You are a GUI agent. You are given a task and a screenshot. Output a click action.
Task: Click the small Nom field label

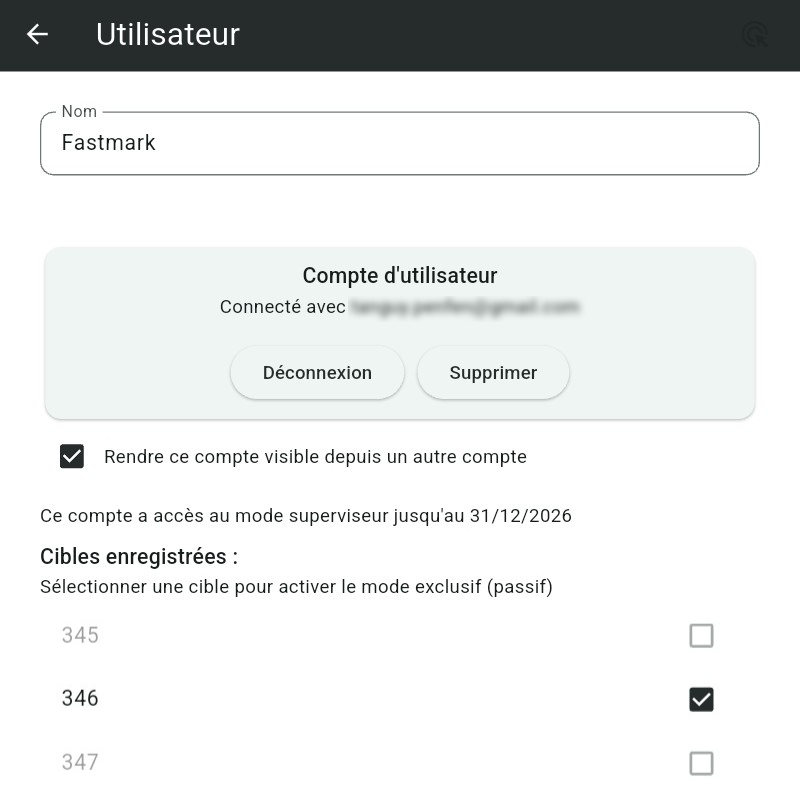(79, 112)
